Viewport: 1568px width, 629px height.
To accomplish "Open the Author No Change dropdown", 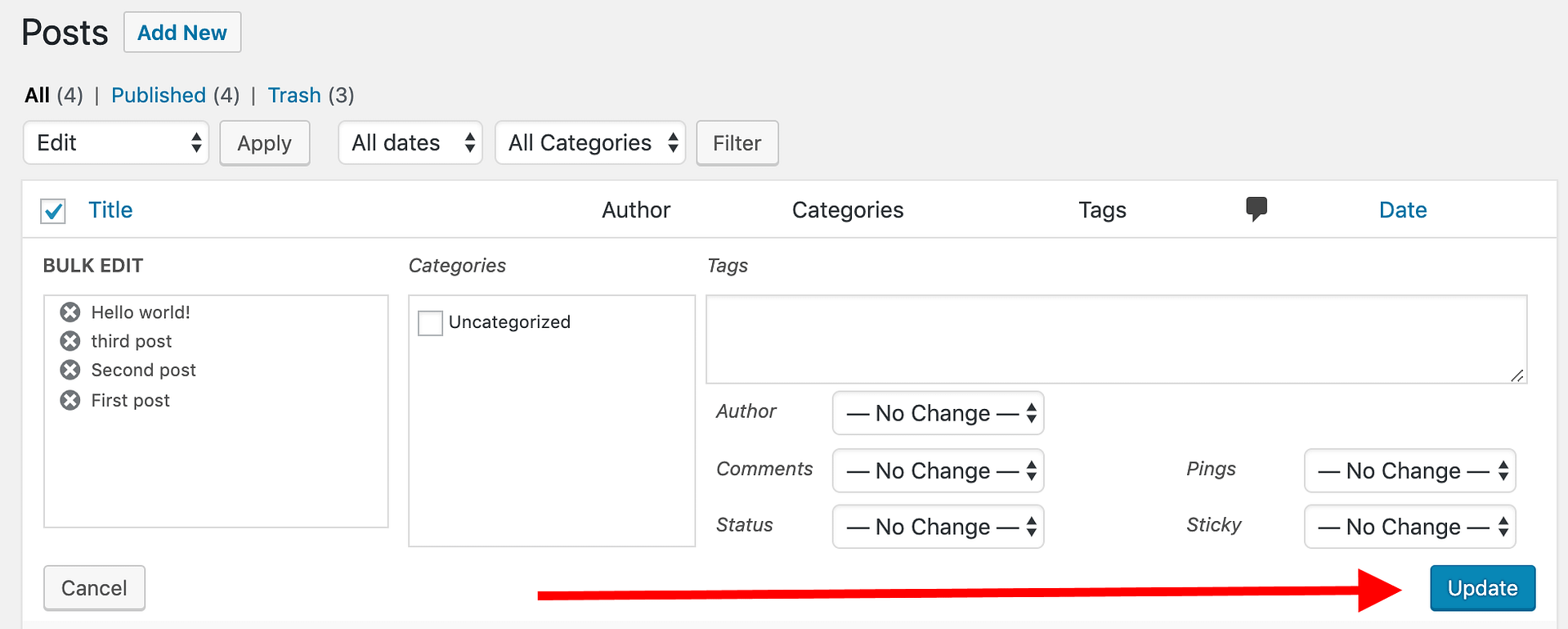I will [x=938, y=413].
